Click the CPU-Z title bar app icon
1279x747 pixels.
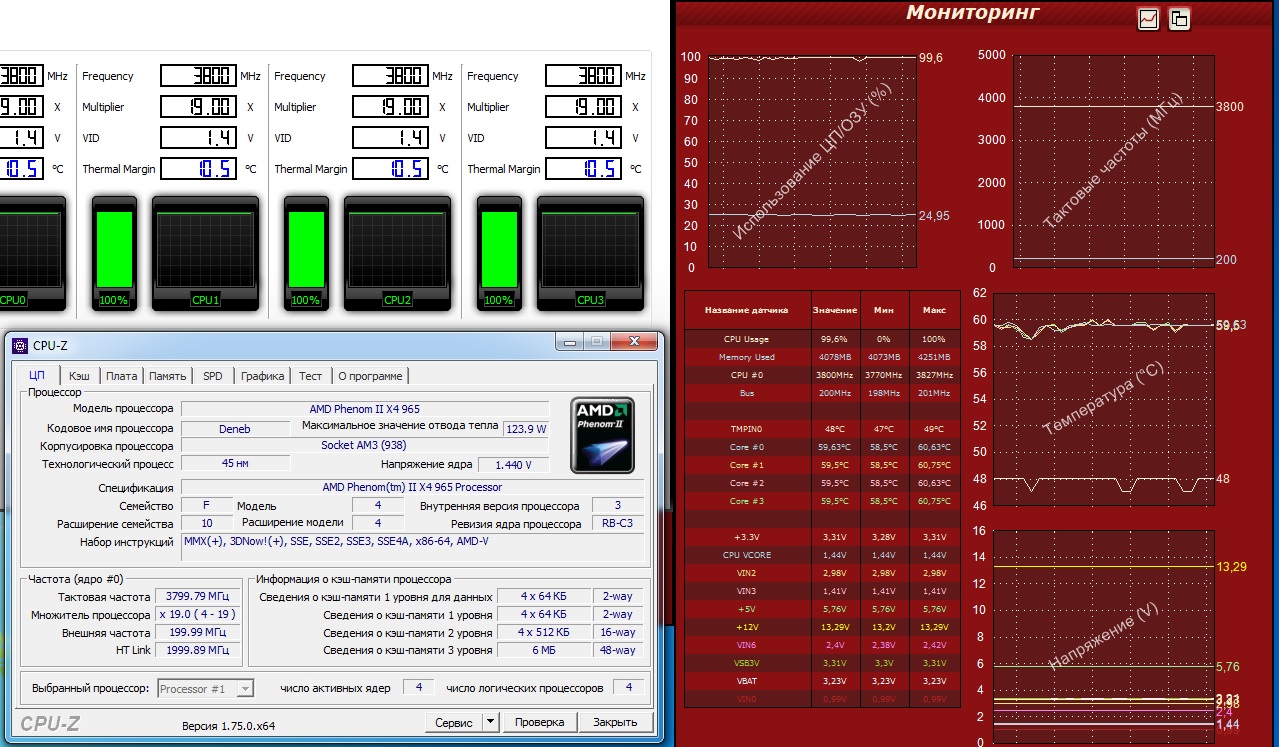(20, 346)
